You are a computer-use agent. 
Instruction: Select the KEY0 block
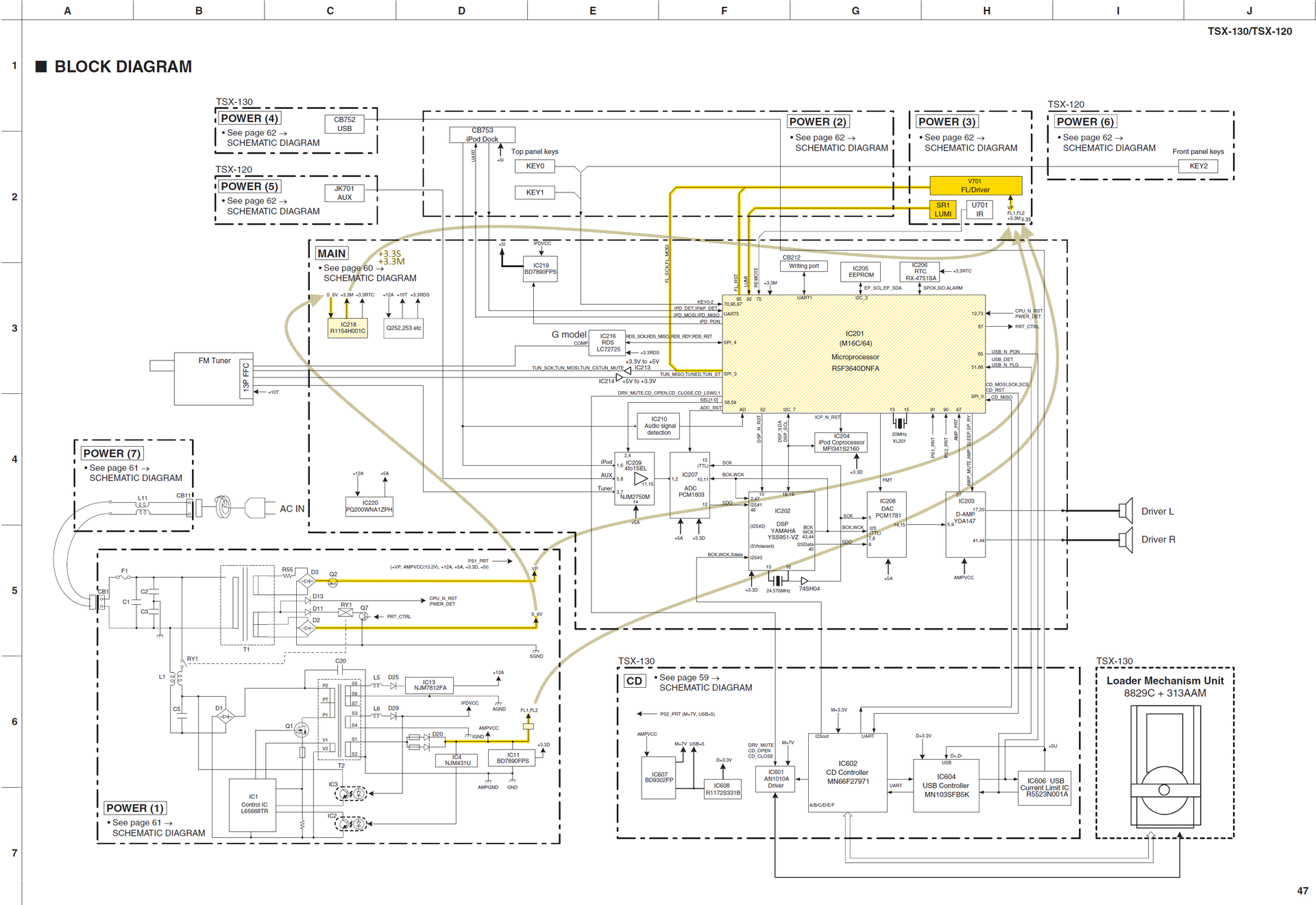click(x=535, y=166)
